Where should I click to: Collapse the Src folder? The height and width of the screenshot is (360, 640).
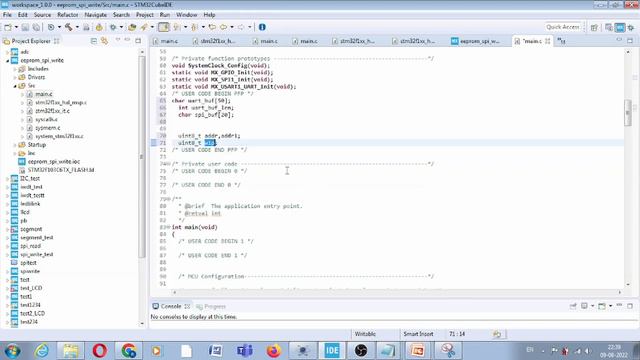[x=15, y=86]
